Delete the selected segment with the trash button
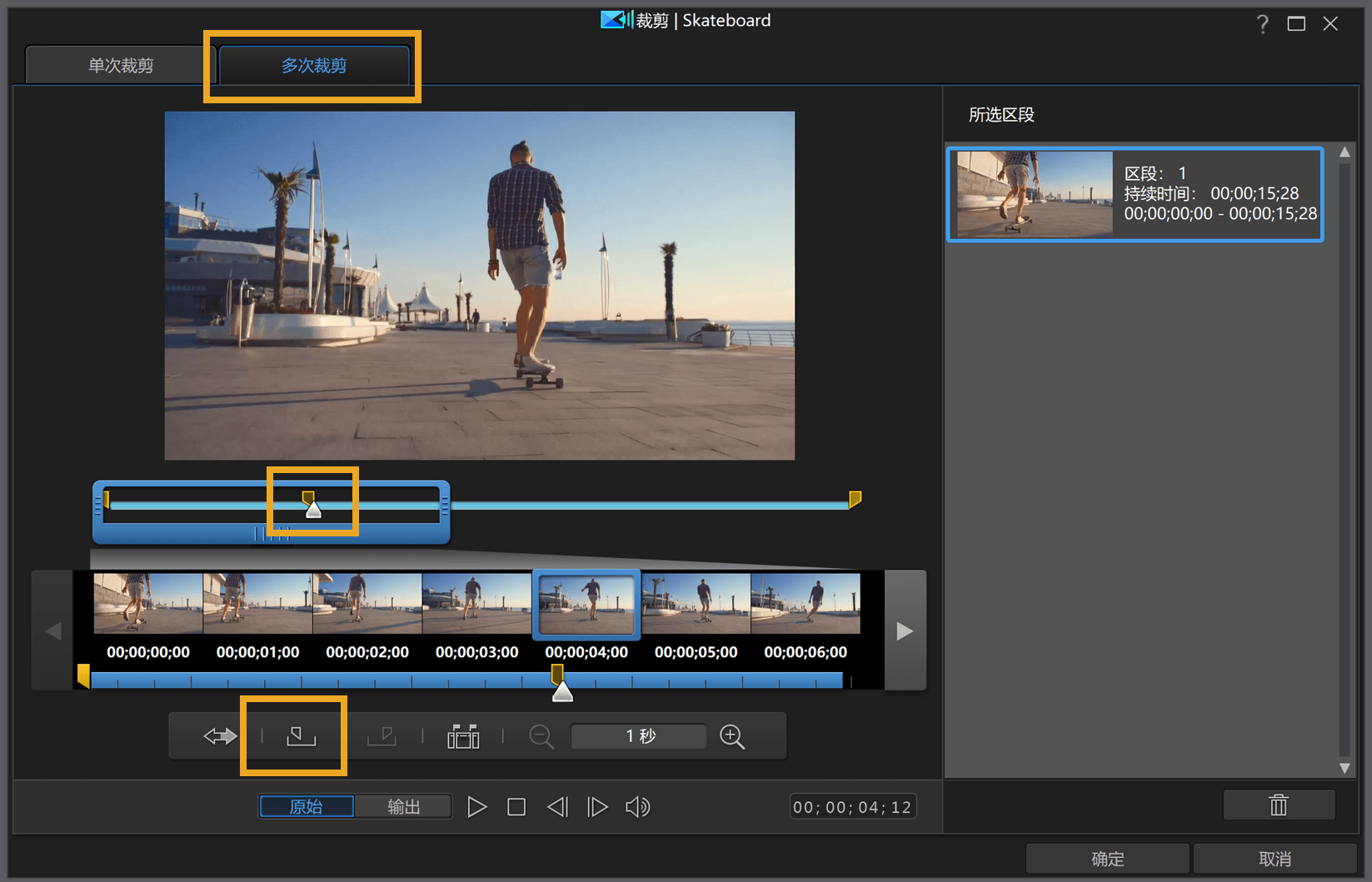The image size is (1372, 882). (x=1279, y=805)
